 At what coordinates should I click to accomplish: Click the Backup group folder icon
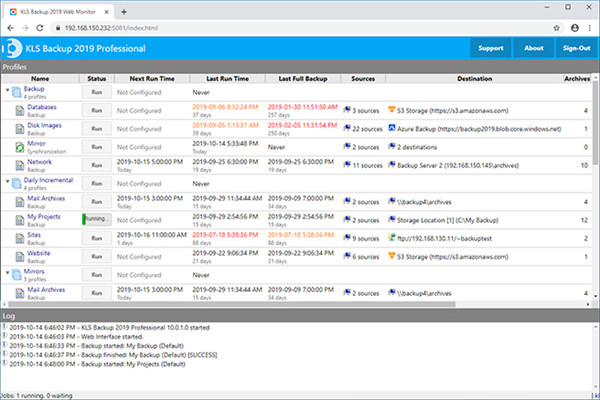click(16, 92)
